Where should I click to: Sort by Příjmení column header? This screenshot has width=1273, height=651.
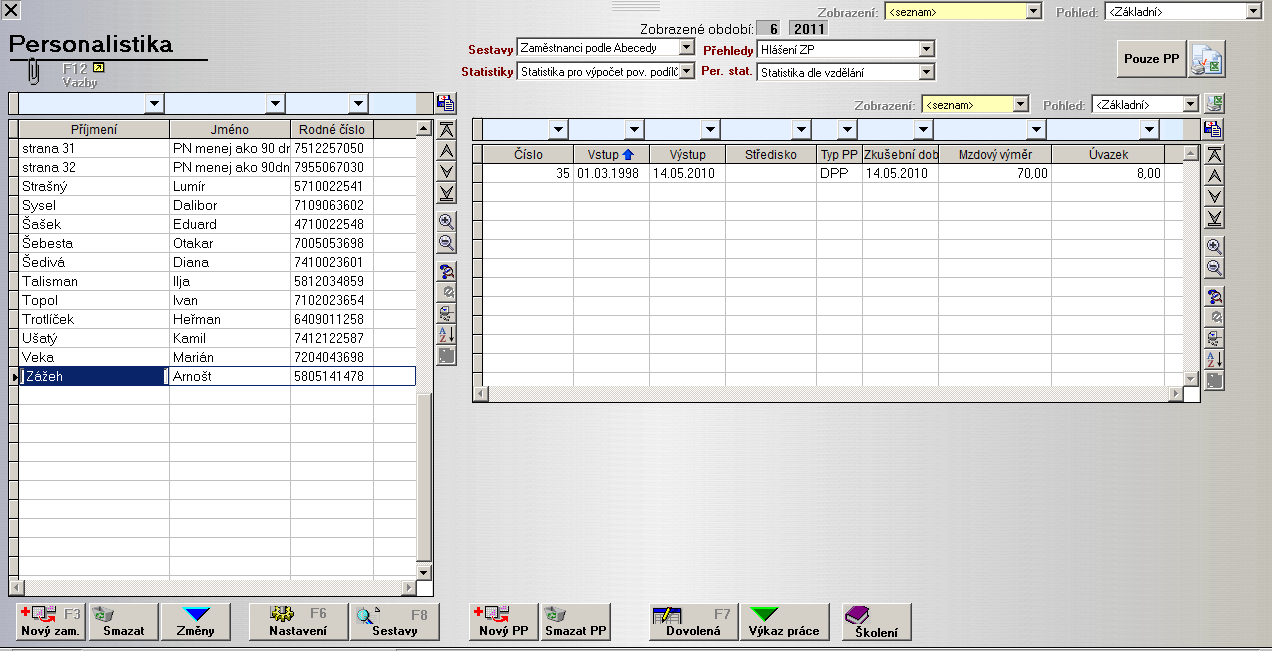pyautogui.click(x=94, y=130)
